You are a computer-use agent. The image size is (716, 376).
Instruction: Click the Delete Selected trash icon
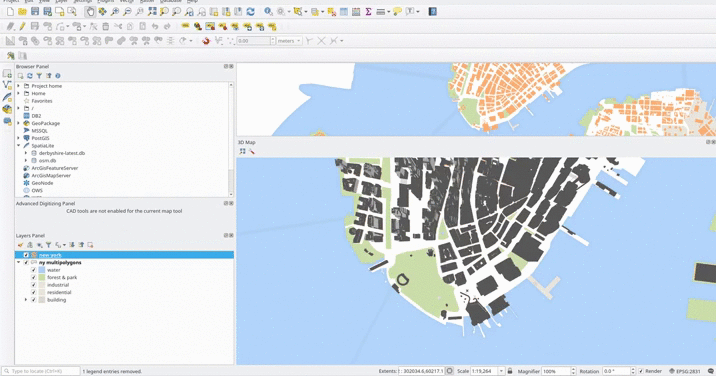(105, 26)
